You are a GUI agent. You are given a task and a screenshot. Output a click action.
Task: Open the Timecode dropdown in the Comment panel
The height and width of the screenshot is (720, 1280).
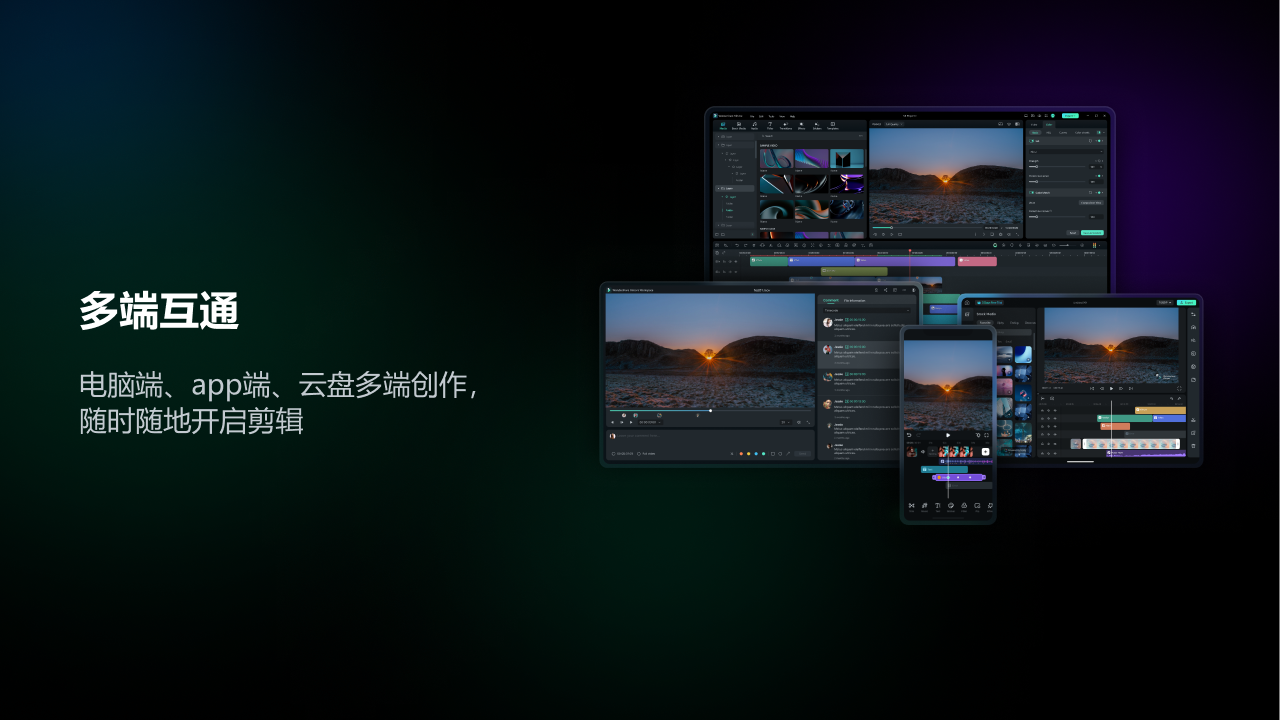point(866,311)
